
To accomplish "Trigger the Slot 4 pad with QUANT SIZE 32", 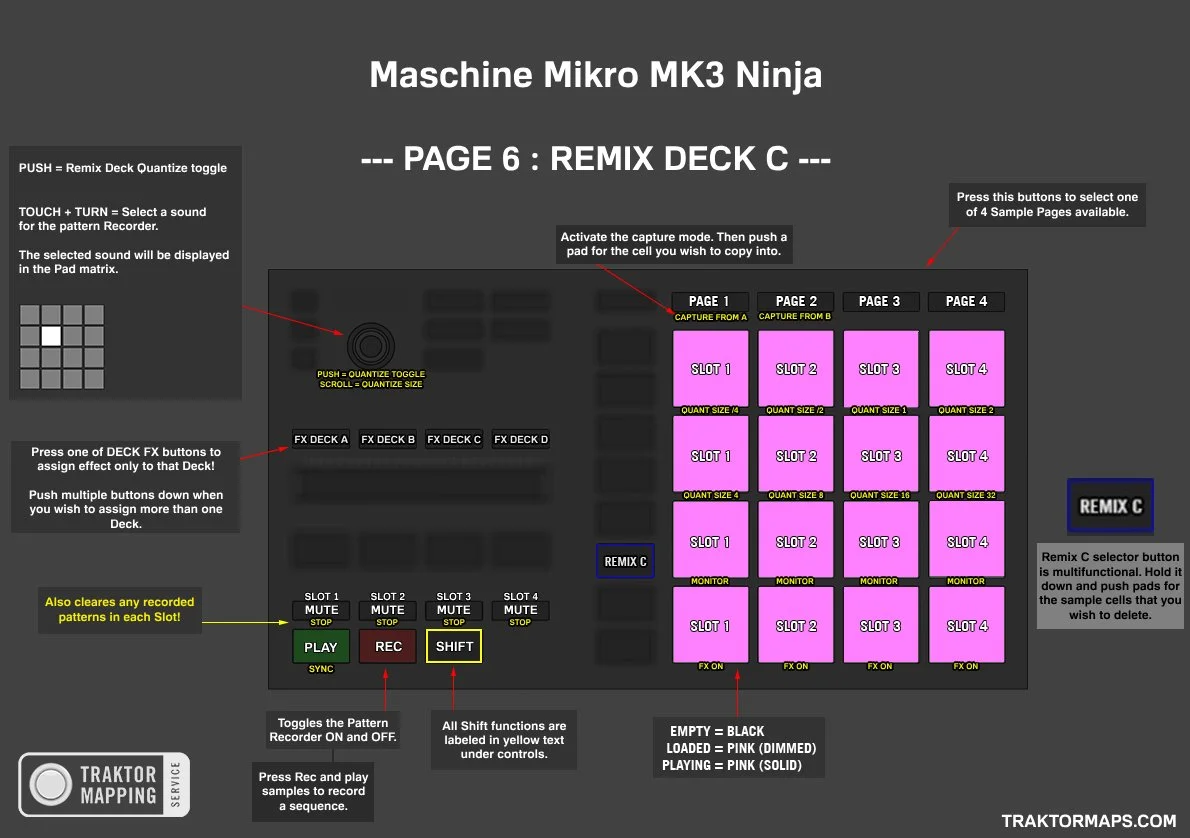I will 966,455.
